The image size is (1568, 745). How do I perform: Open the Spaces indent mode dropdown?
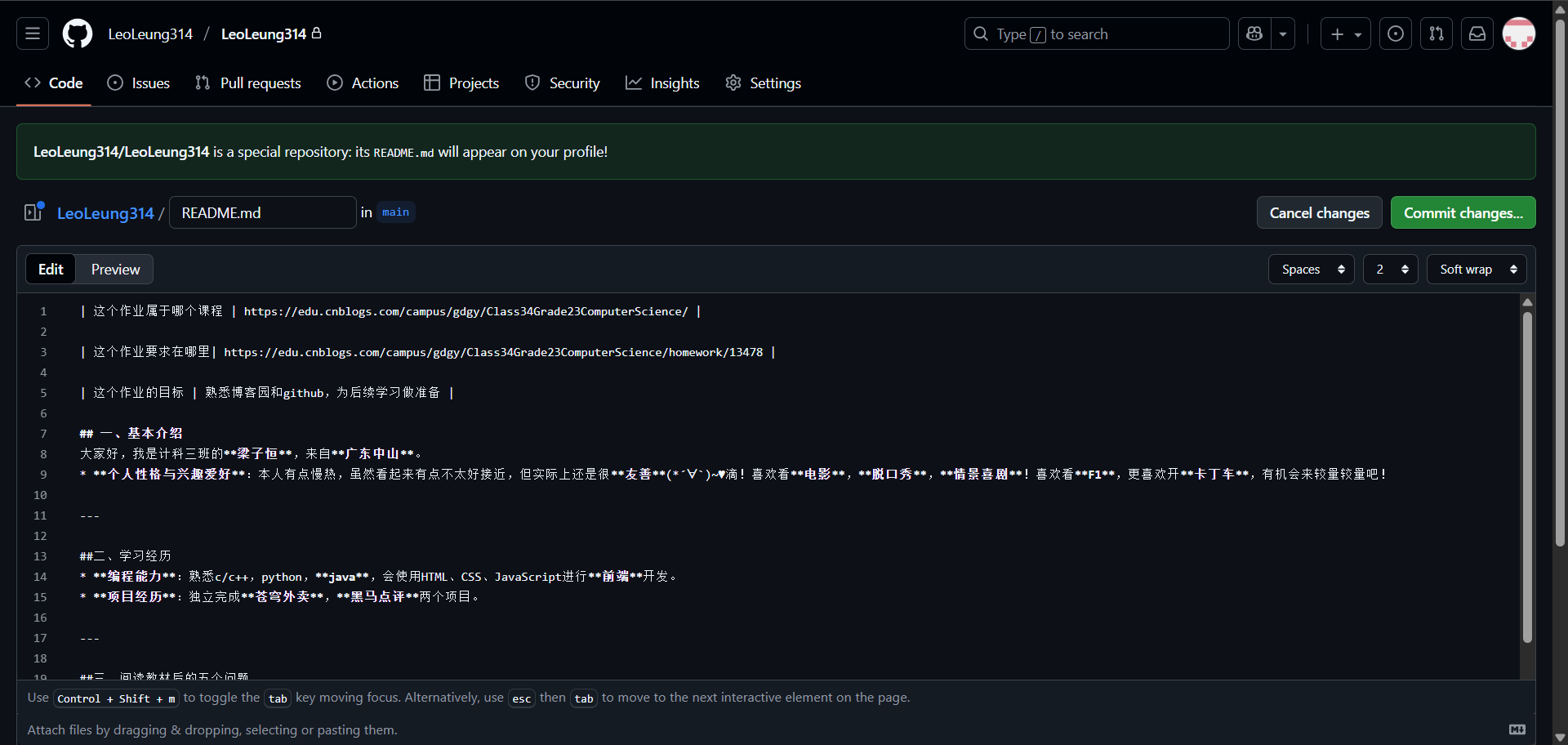point(1311,270)
